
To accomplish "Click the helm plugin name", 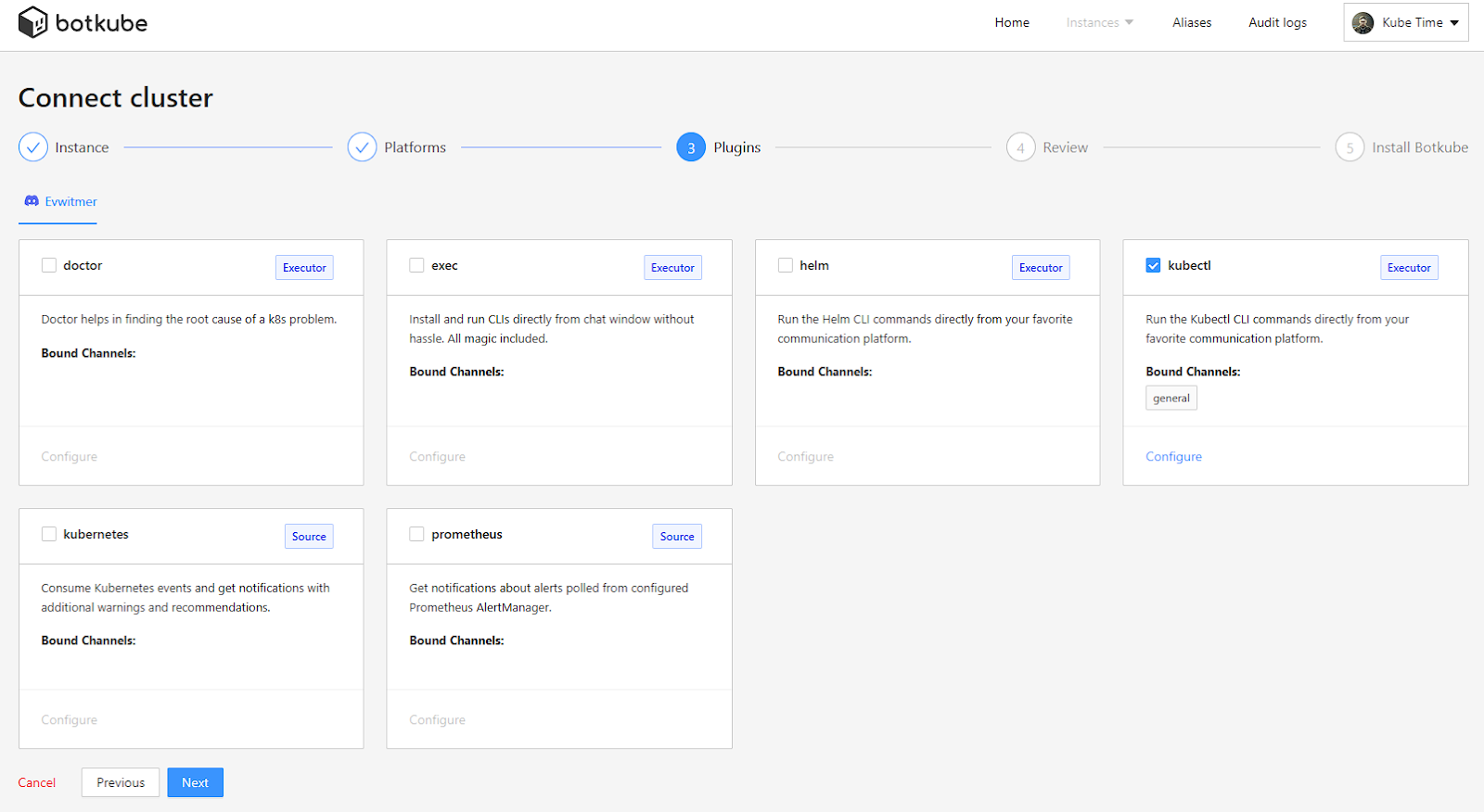I will pyautogui.click(x=814, y=265).
